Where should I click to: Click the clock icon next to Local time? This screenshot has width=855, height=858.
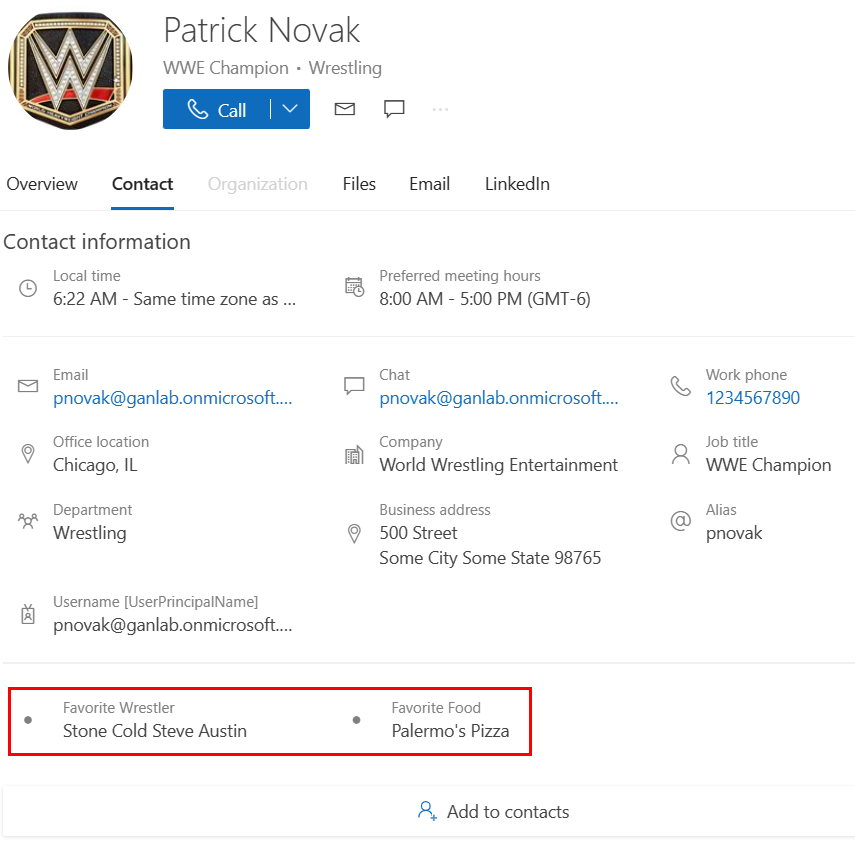(x=28, y=288)
